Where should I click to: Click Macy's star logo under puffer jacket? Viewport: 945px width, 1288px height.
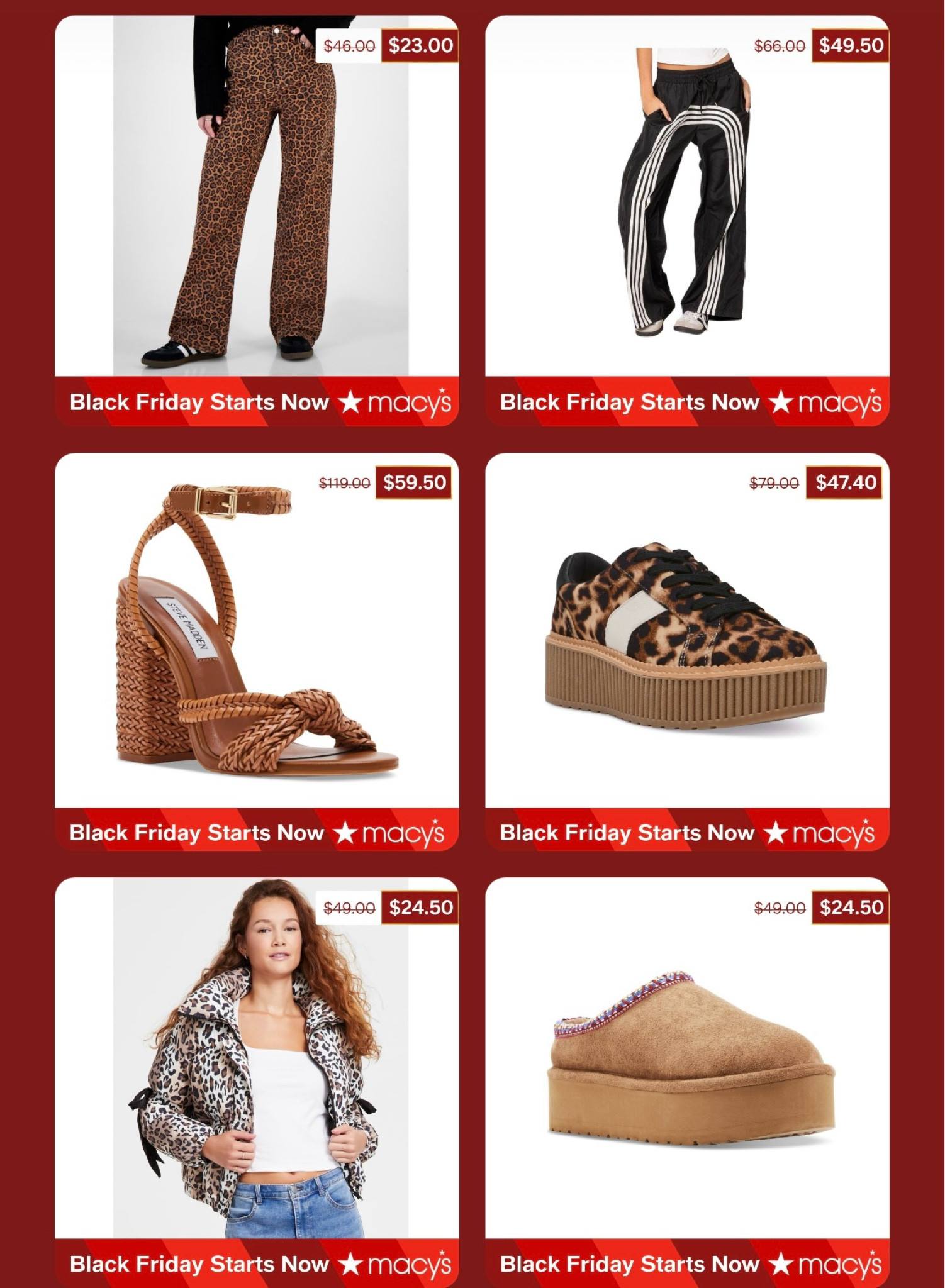point(395,1264)
